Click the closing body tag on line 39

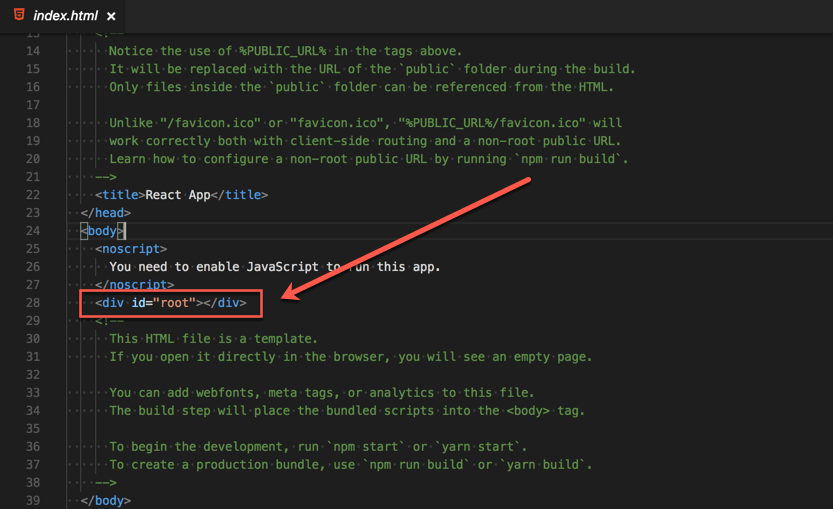(x=106, y=500)
